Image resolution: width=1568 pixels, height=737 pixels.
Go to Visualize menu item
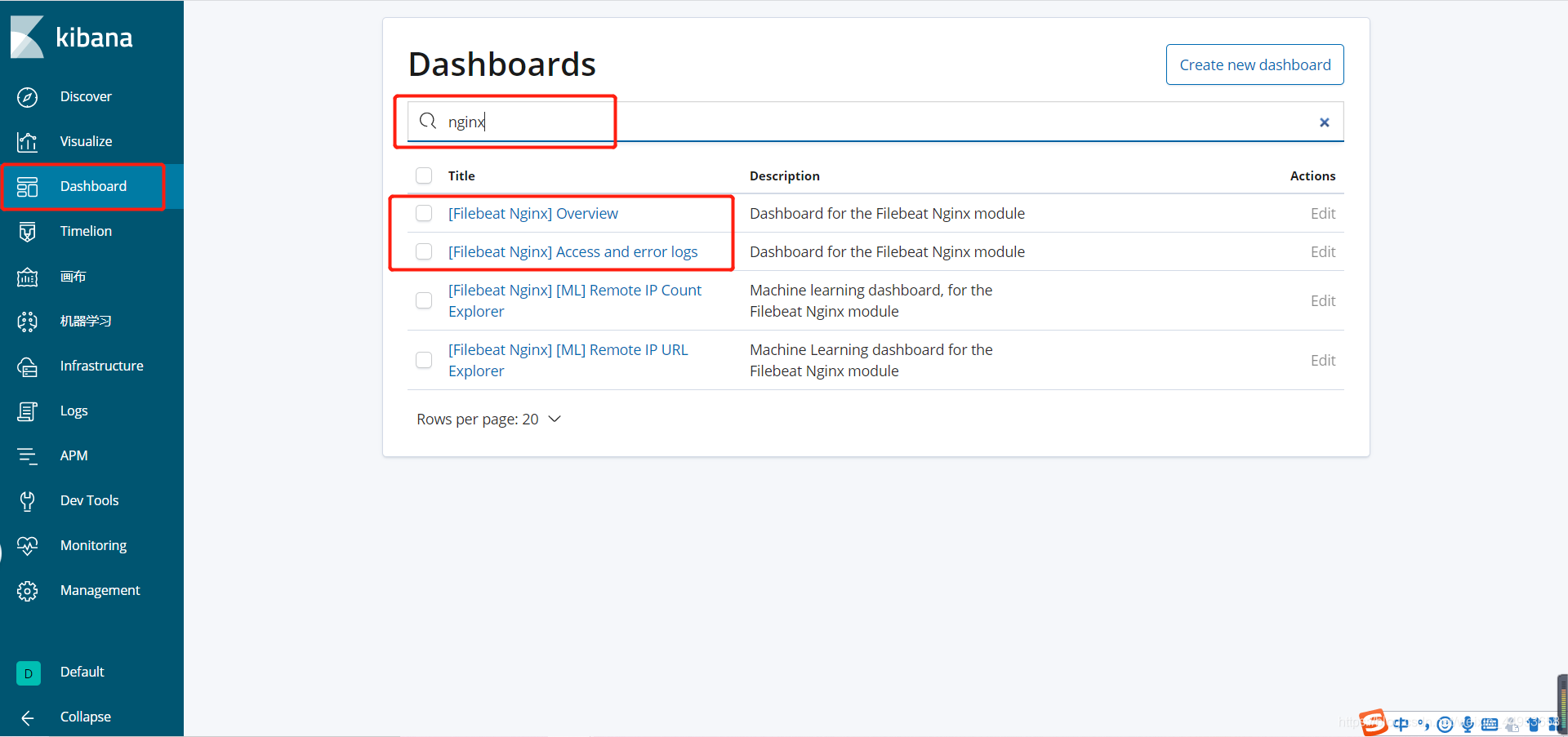(86, 141)
